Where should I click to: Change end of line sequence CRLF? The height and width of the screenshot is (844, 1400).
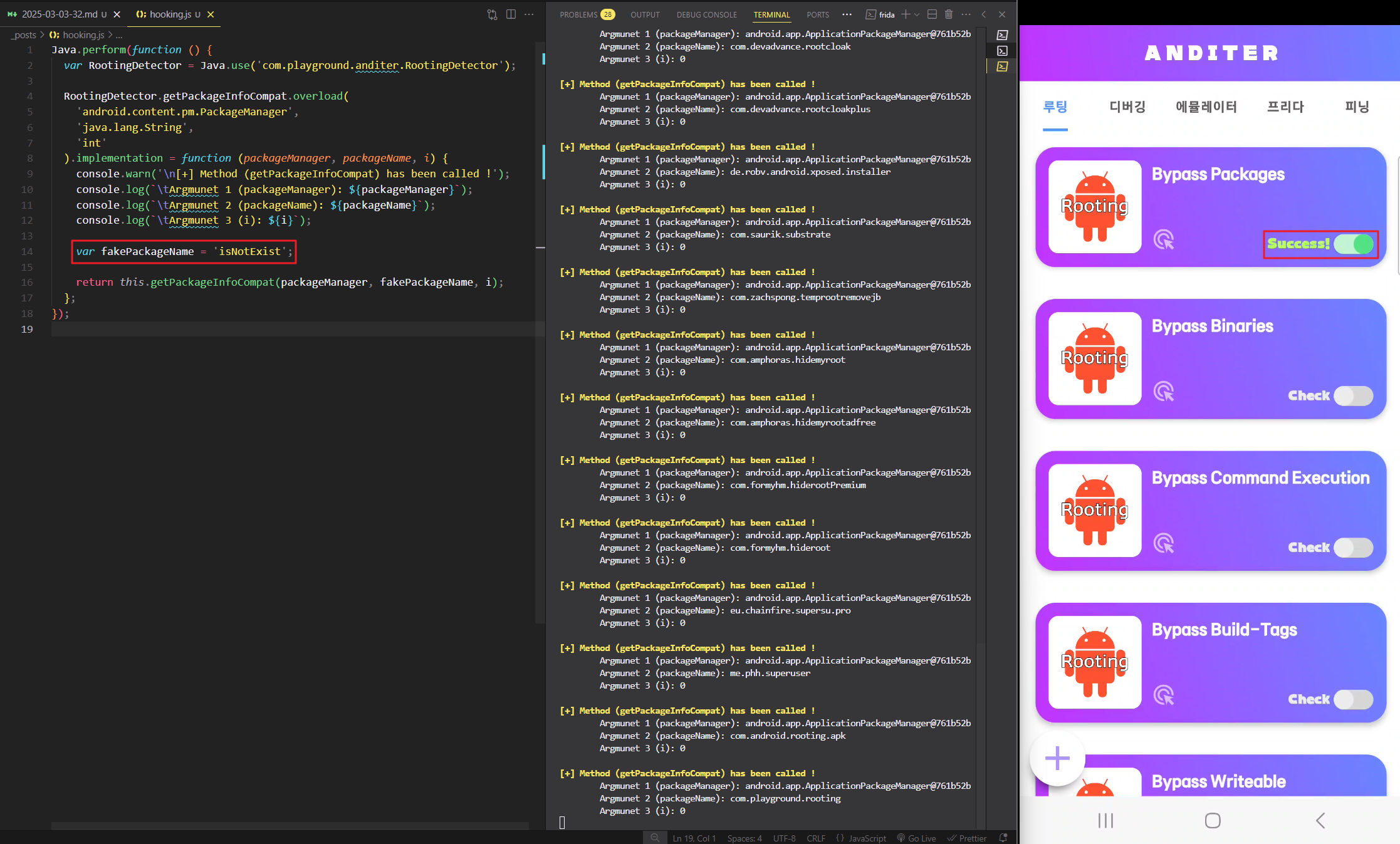coord(815,838)
